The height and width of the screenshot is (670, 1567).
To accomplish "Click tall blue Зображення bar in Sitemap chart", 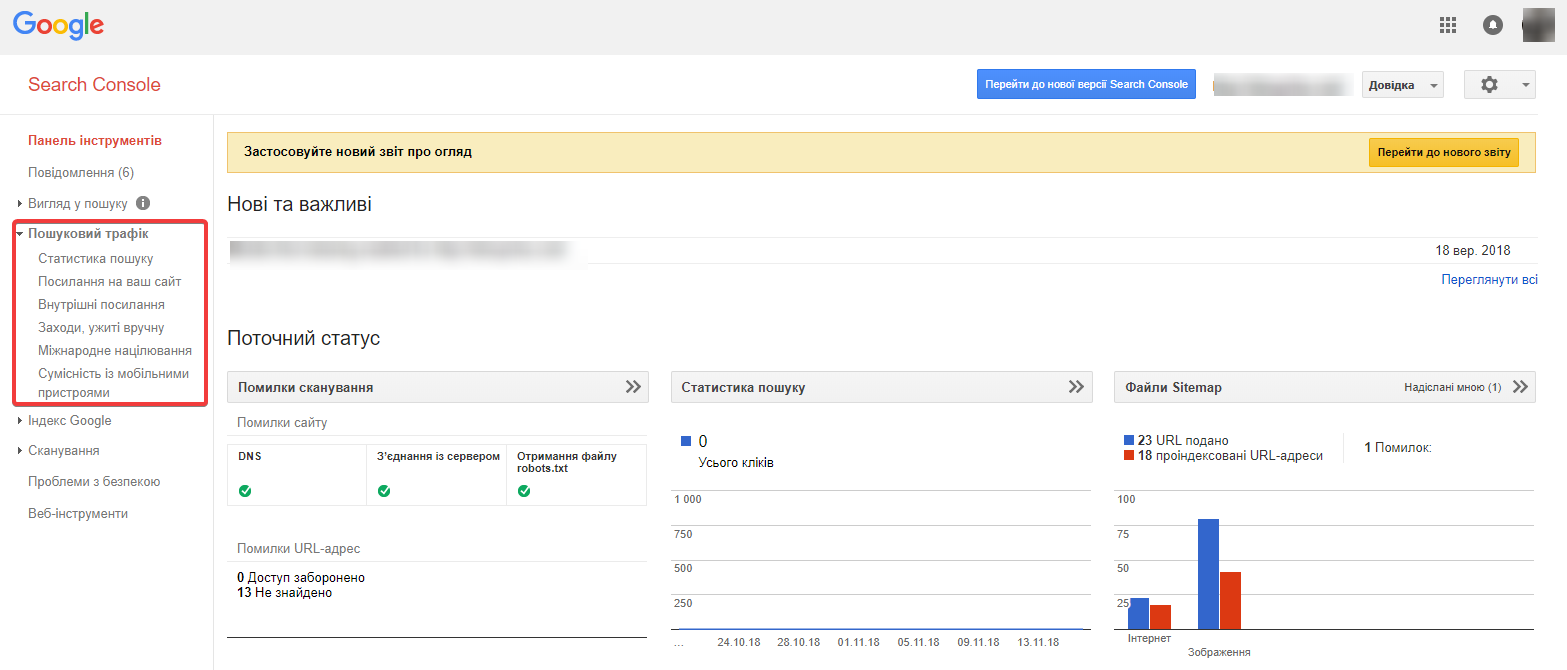I will click(x=1208, y=574).
